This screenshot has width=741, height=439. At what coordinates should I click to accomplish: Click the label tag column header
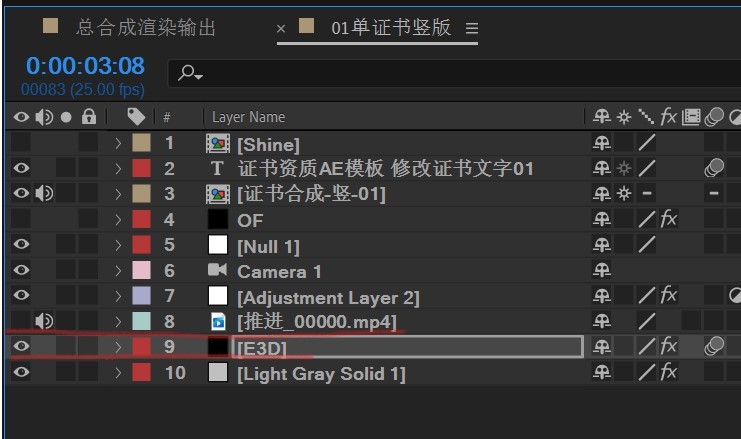pos(136,117)
